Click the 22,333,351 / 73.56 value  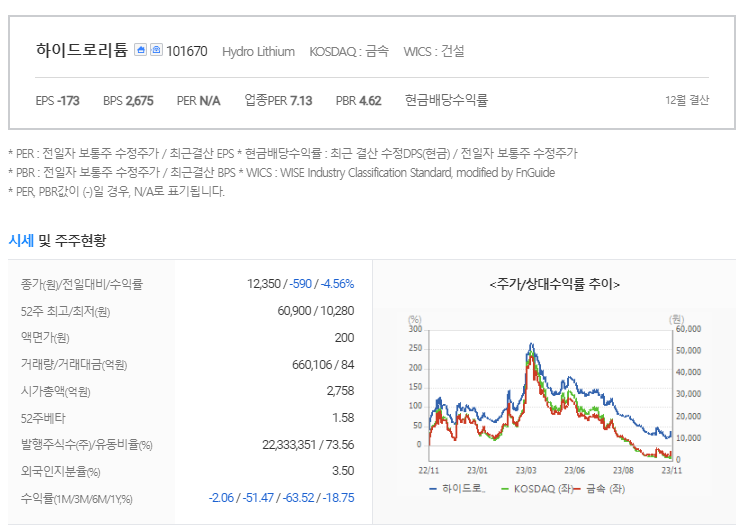click(308, 445)
